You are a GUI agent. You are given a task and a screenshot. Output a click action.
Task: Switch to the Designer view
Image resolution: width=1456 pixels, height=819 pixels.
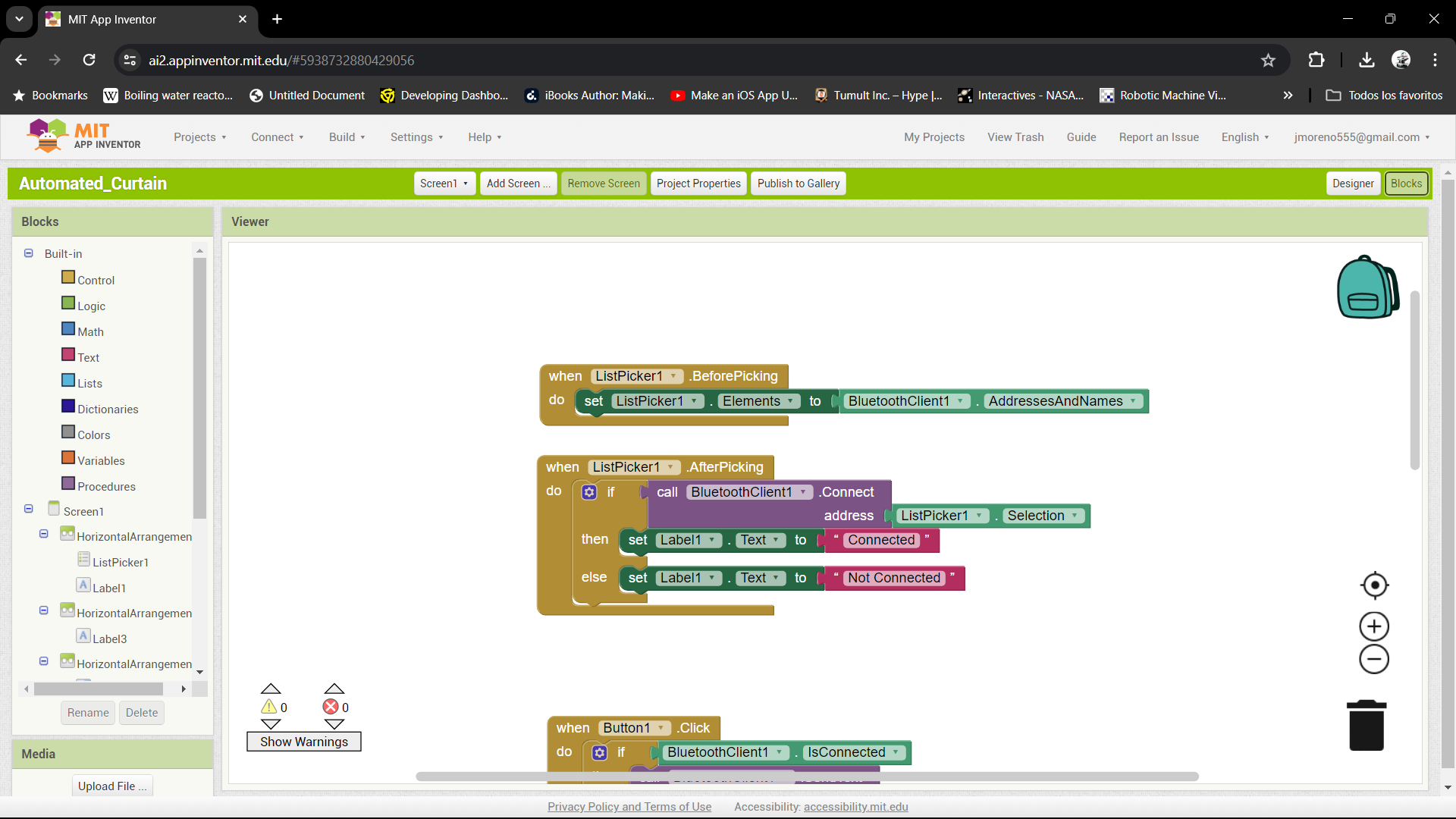pyautogui.click(x=1353, y=184)
